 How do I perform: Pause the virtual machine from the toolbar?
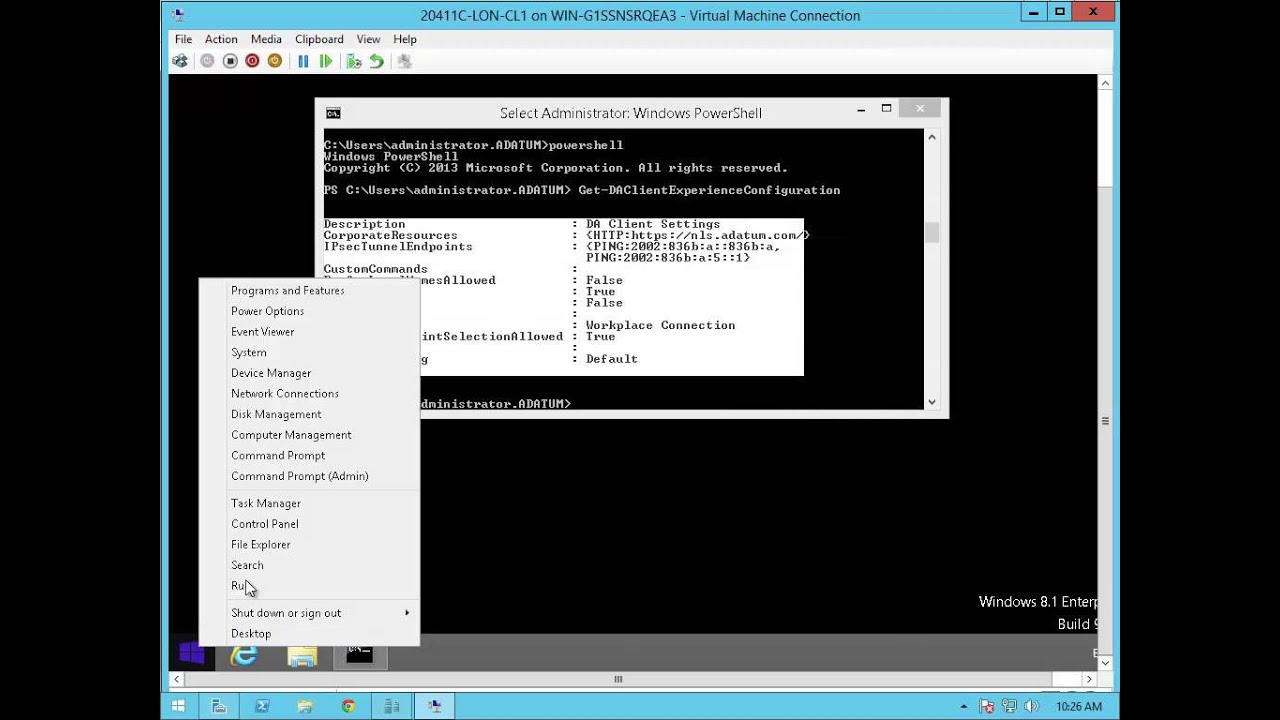303,61
